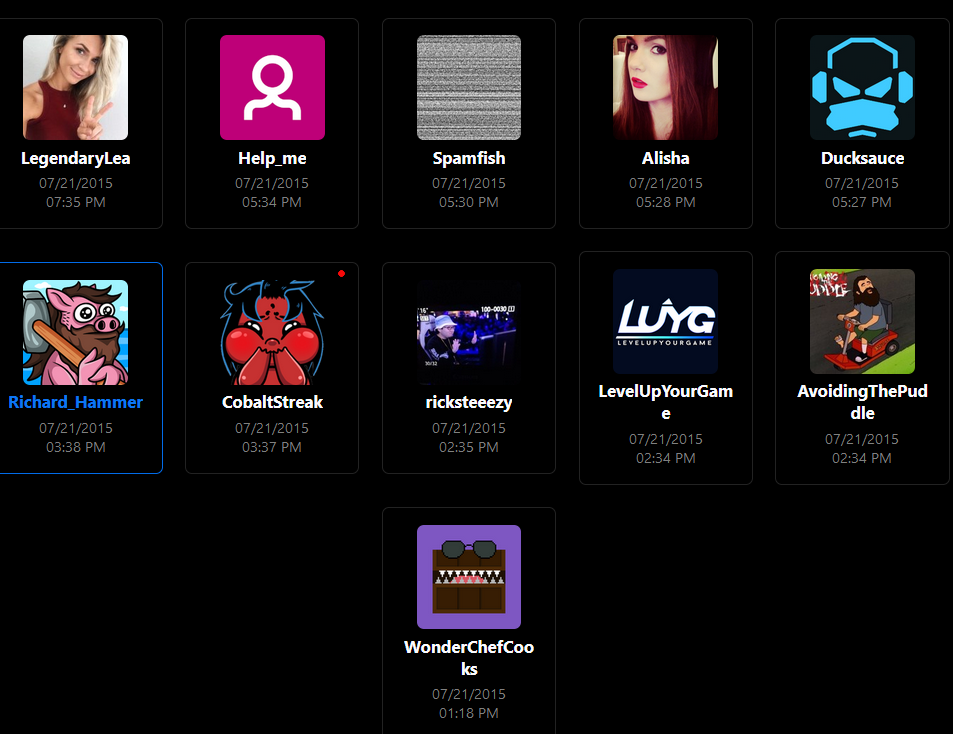Click the CobaltStreak red demon avatar
This screenshot has height=734, width=953.
(272, 332)
